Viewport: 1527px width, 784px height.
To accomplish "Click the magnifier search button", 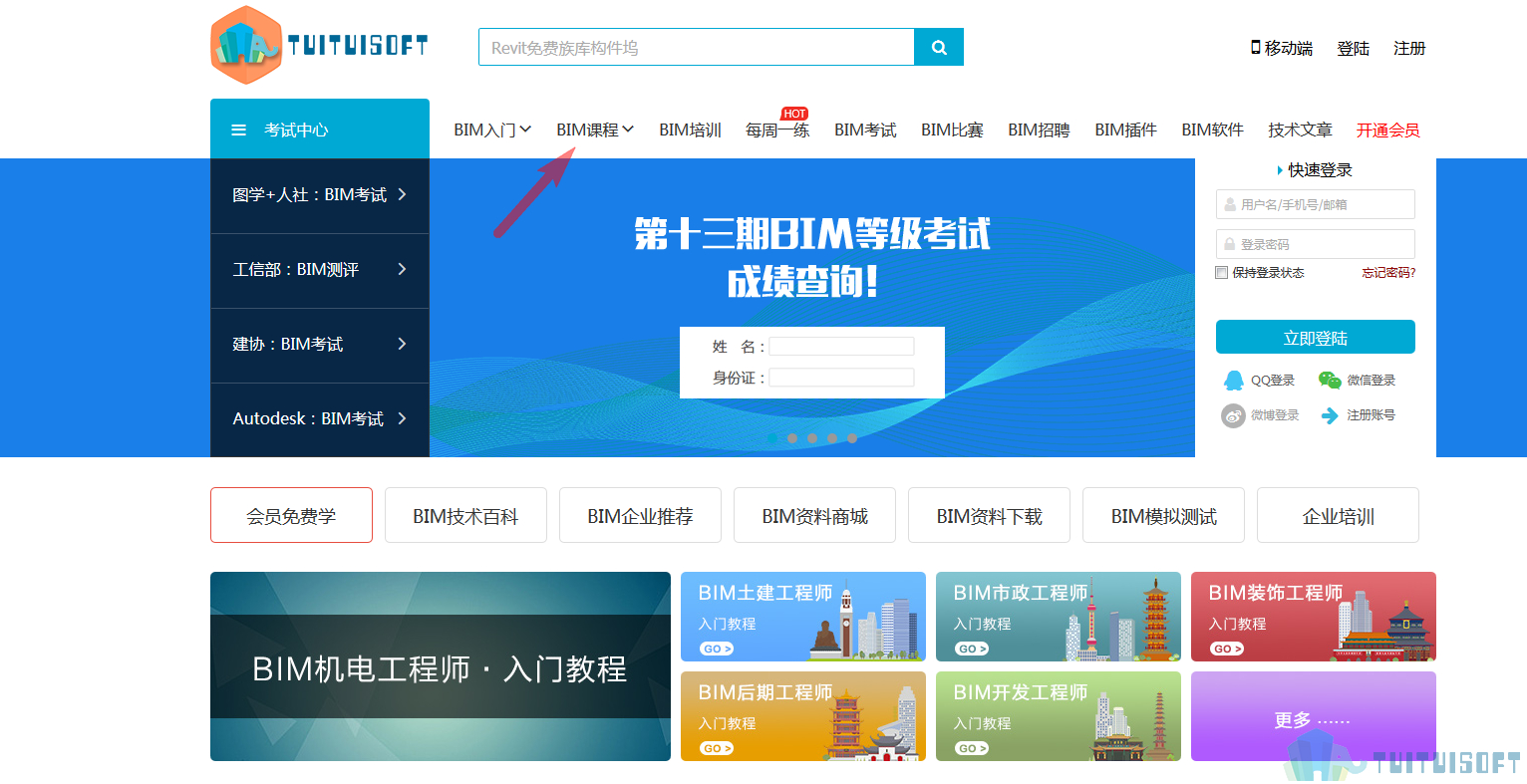I will [939, 47].
